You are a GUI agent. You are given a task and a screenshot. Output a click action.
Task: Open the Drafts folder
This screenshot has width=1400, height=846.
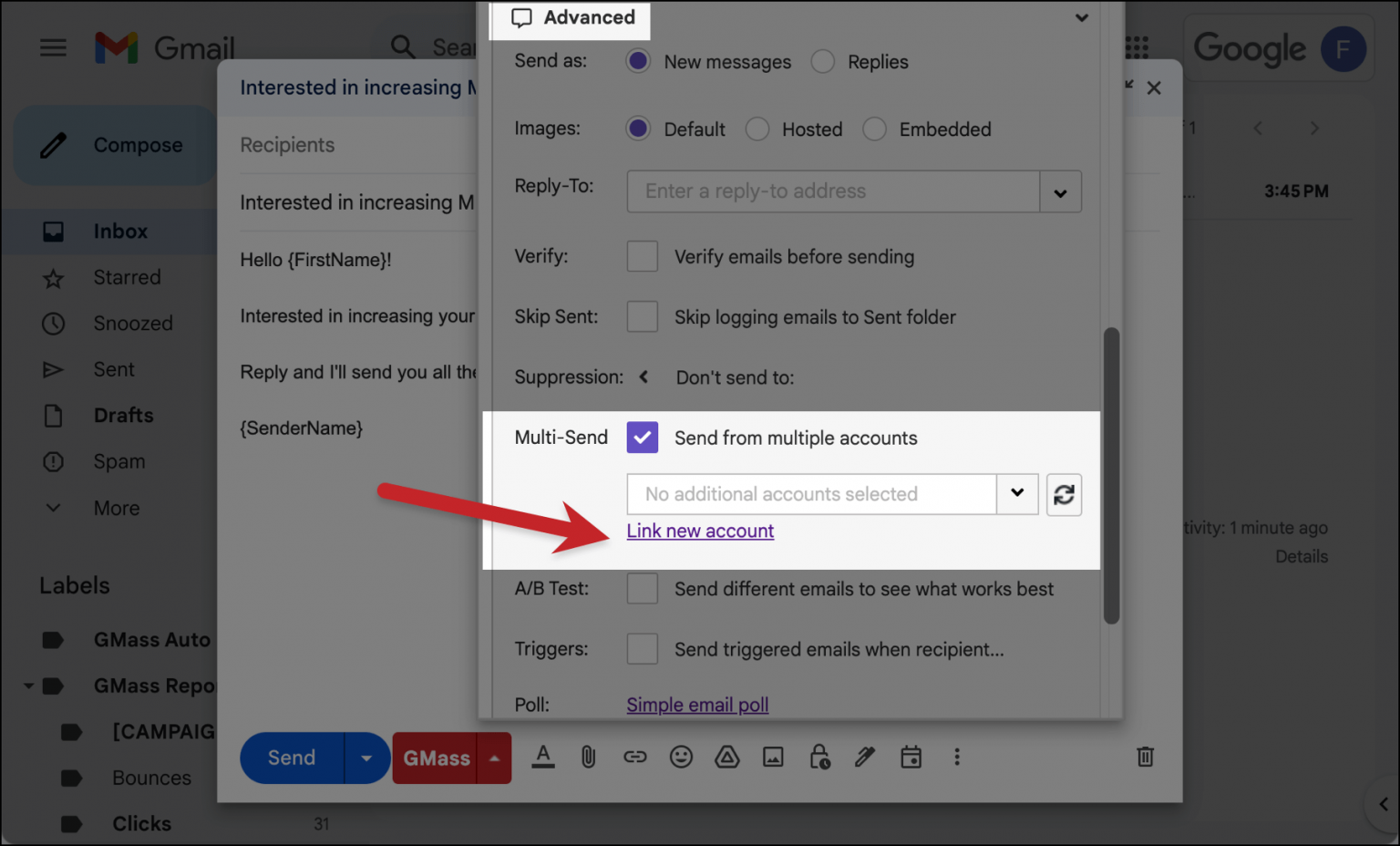tap(123, 415)
